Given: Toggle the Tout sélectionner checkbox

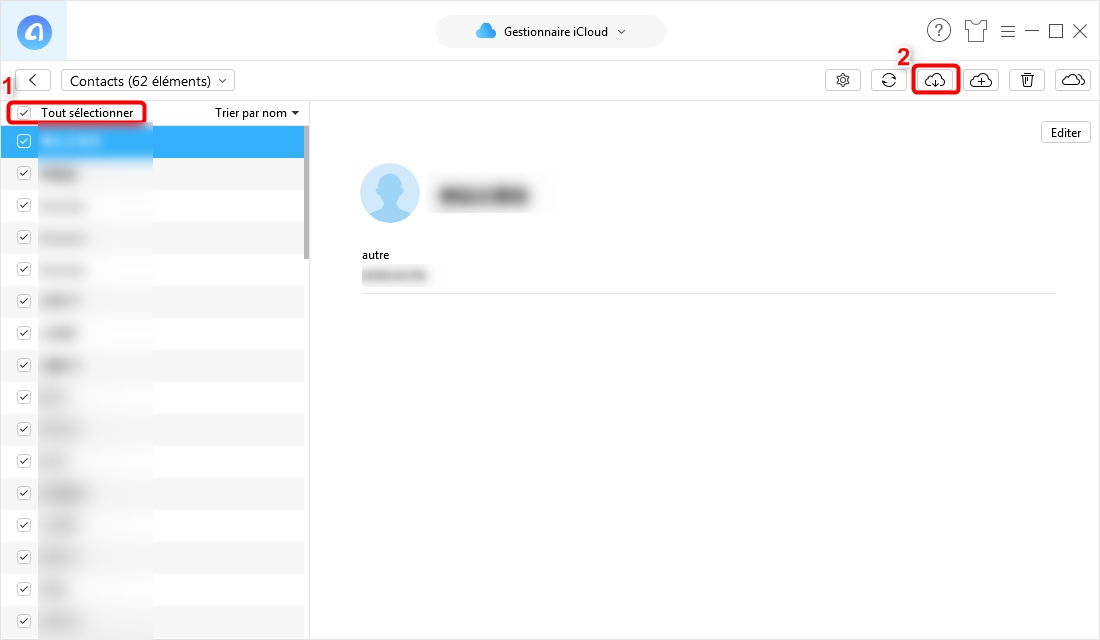Looking at the screenshot, I should [25, 113].
